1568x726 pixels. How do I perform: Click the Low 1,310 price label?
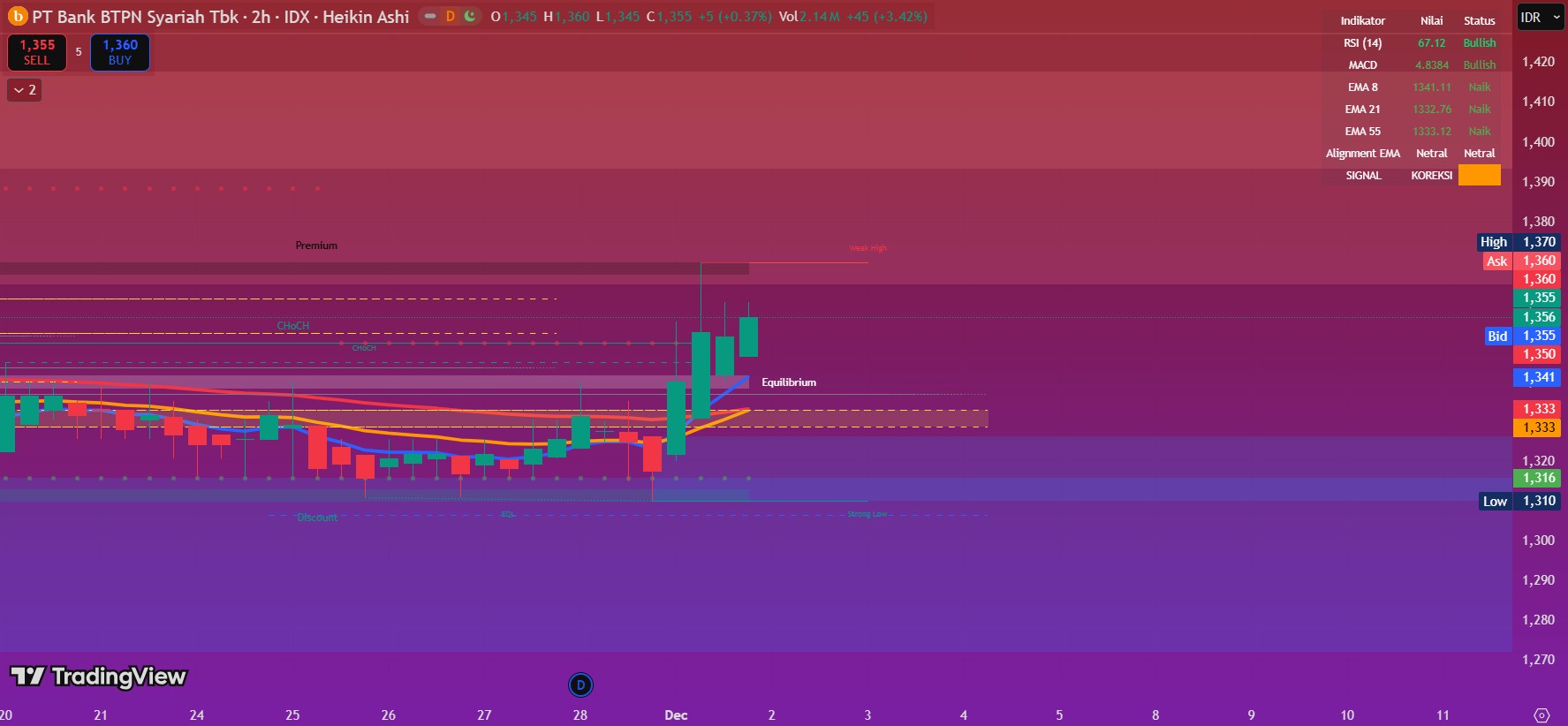[1520, 501]
